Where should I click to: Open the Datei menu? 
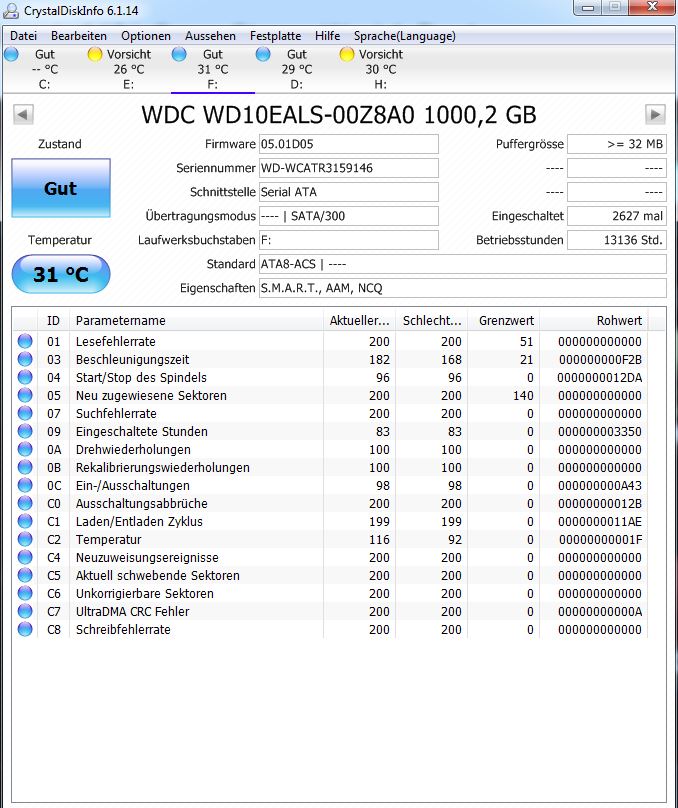(24, 36)
